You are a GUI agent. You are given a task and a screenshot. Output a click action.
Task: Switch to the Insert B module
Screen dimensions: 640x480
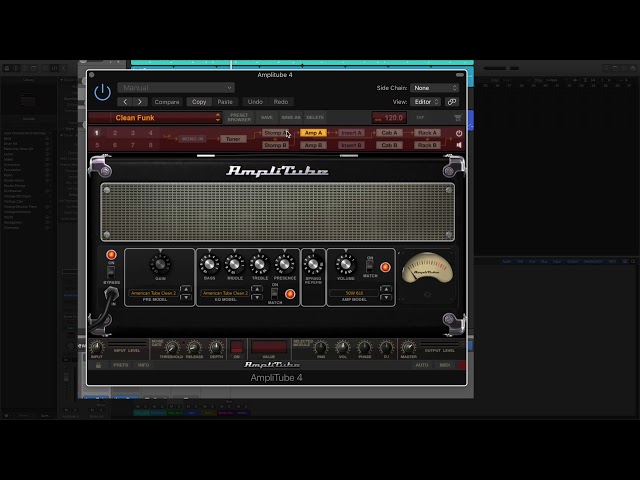[x=351, y=145]
